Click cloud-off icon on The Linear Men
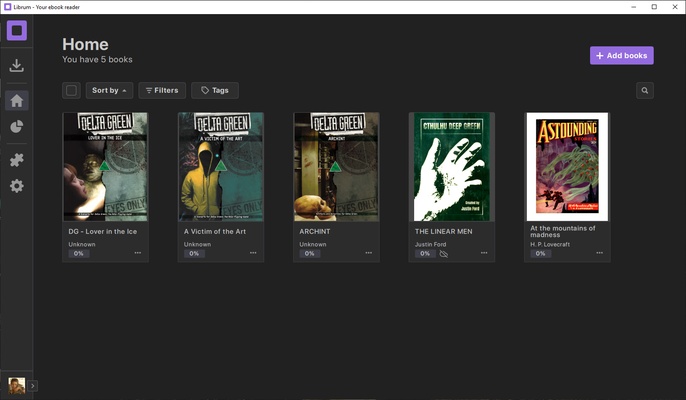This screenshot has width=686, height=400. coord(444,254)
